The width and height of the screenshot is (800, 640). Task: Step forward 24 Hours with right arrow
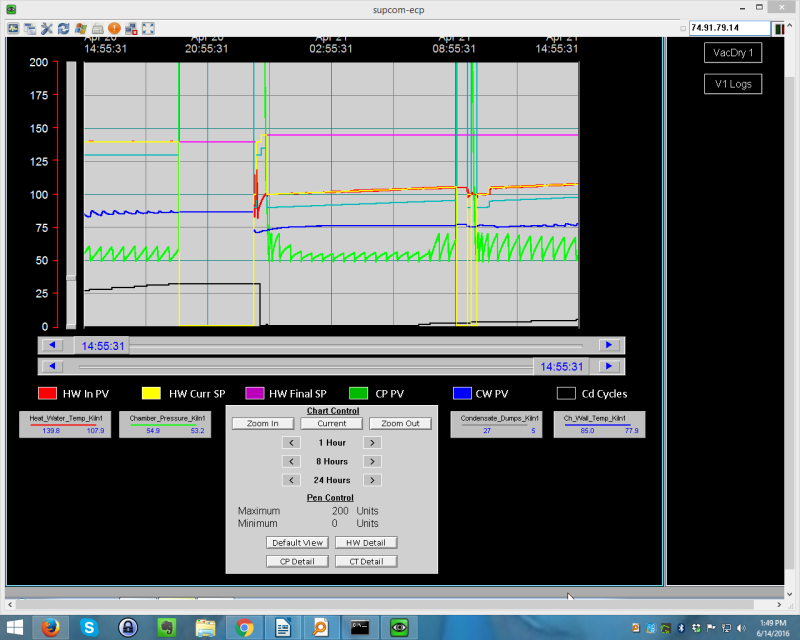[x=372, y=480]
